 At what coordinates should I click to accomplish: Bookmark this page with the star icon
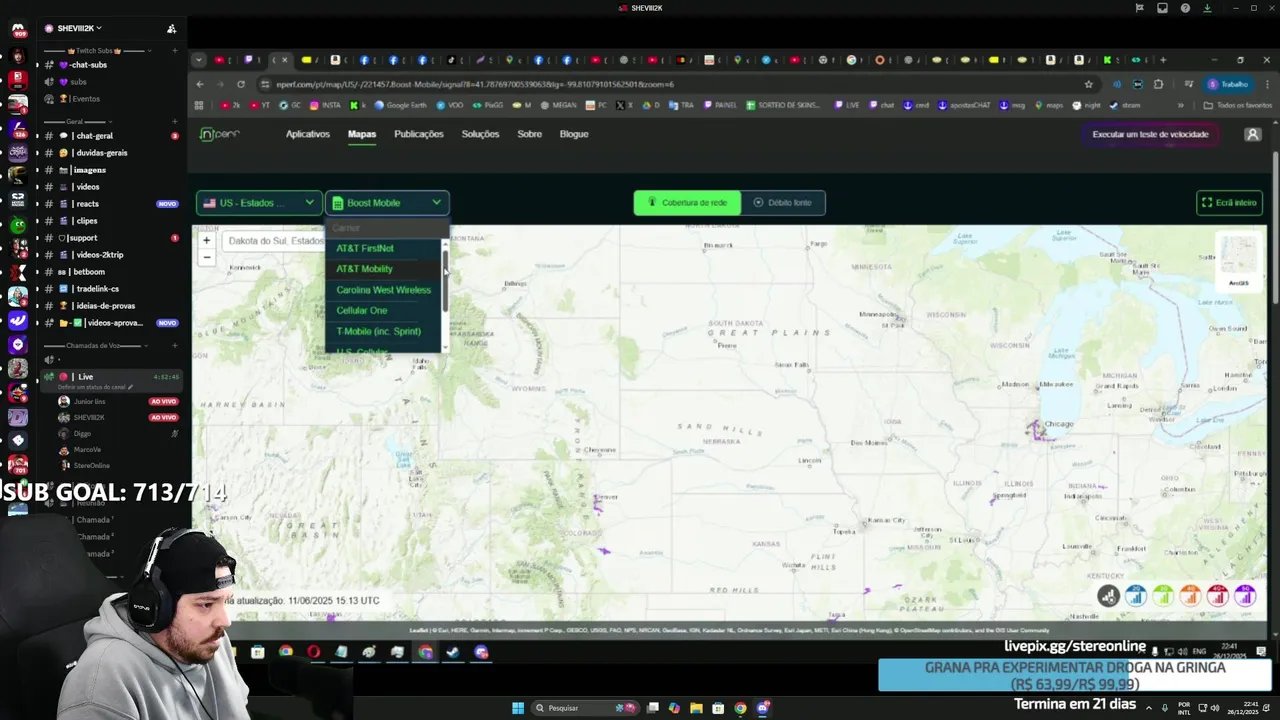tap(1089, 84)
